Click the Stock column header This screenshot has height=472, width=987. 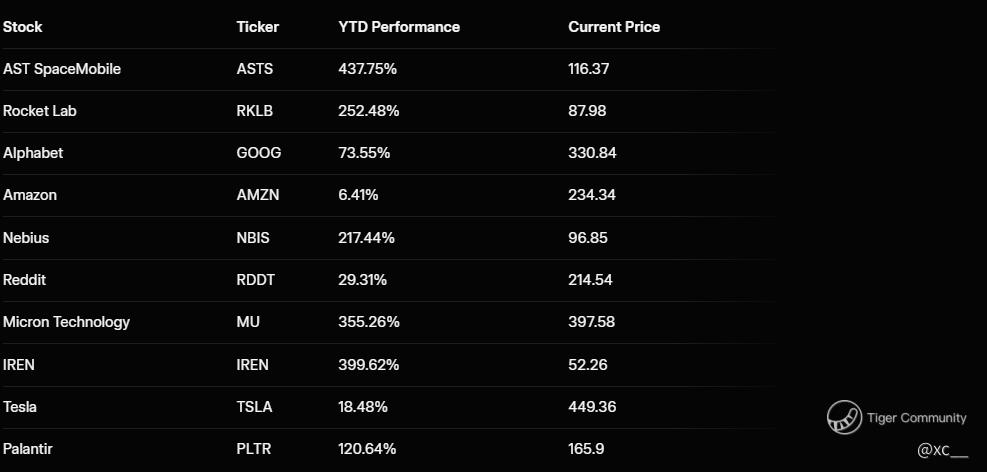pos(23,27)
